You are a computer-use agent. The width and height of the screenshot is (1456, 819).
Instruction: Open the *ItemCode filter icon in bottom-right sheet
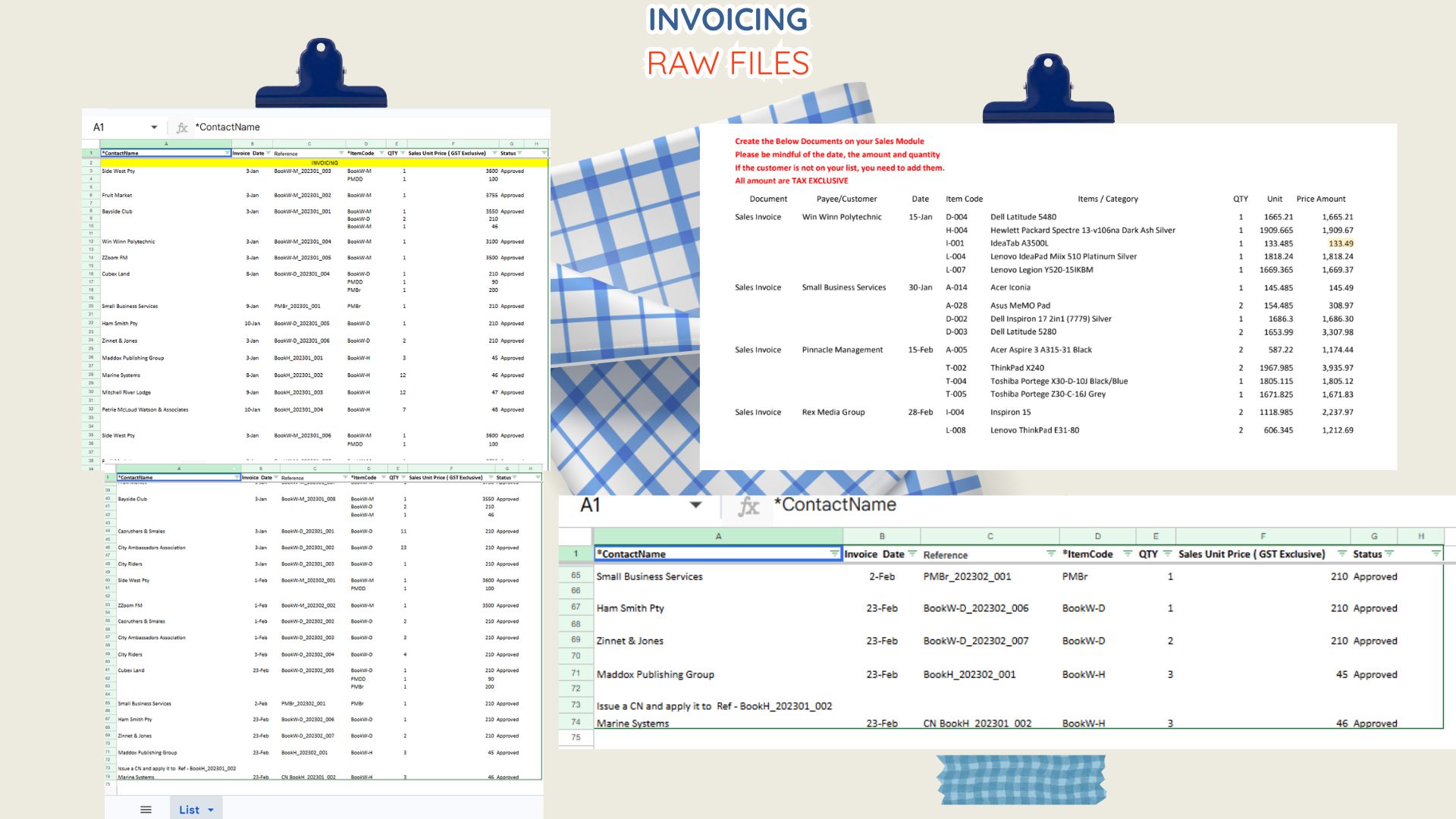tap(1128, 554)
